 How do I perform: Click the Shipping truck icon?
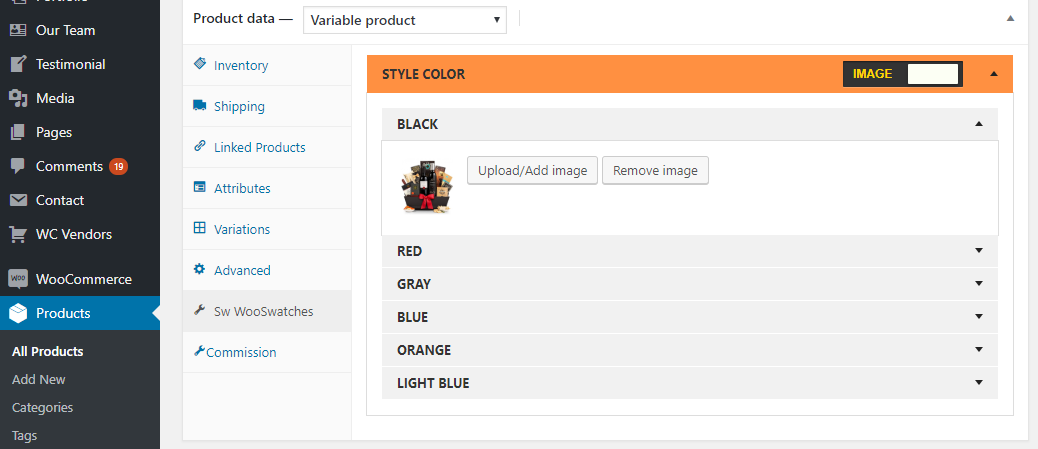click(x=199, y=105)
